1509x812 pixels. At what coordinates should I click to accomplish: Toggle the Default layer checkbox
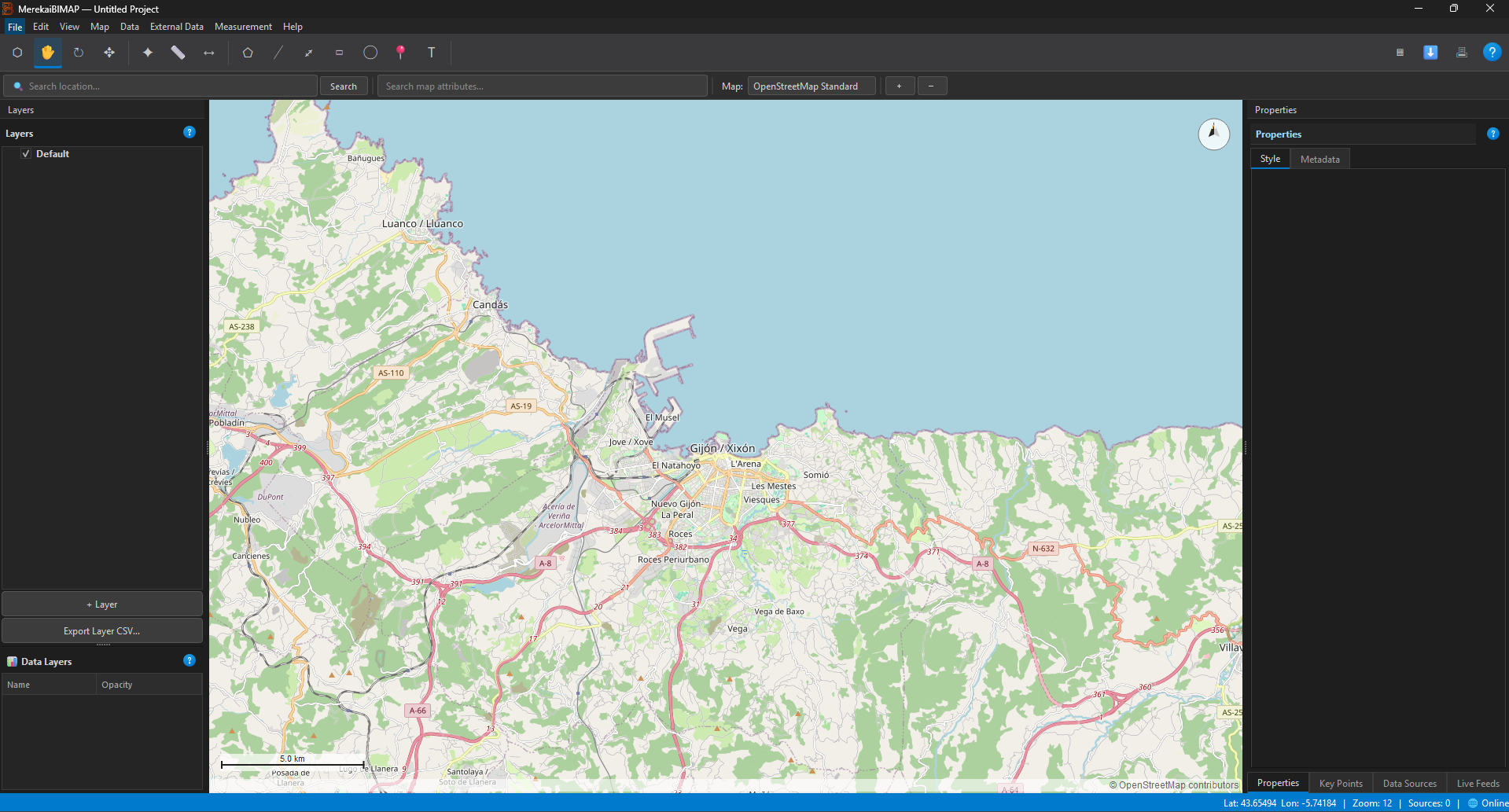tap(26, 154)
